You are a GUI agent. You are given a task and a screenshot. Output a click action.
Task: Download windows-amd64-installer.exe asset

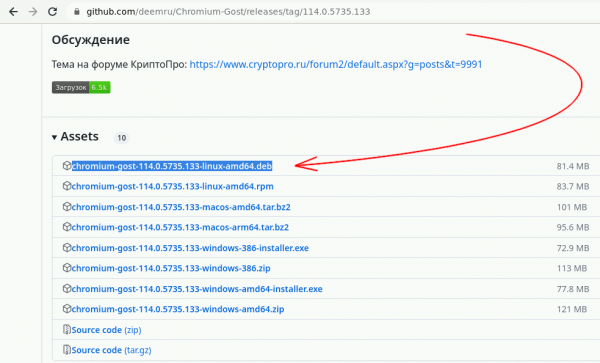pyautogui.click(x=197, y=289)
